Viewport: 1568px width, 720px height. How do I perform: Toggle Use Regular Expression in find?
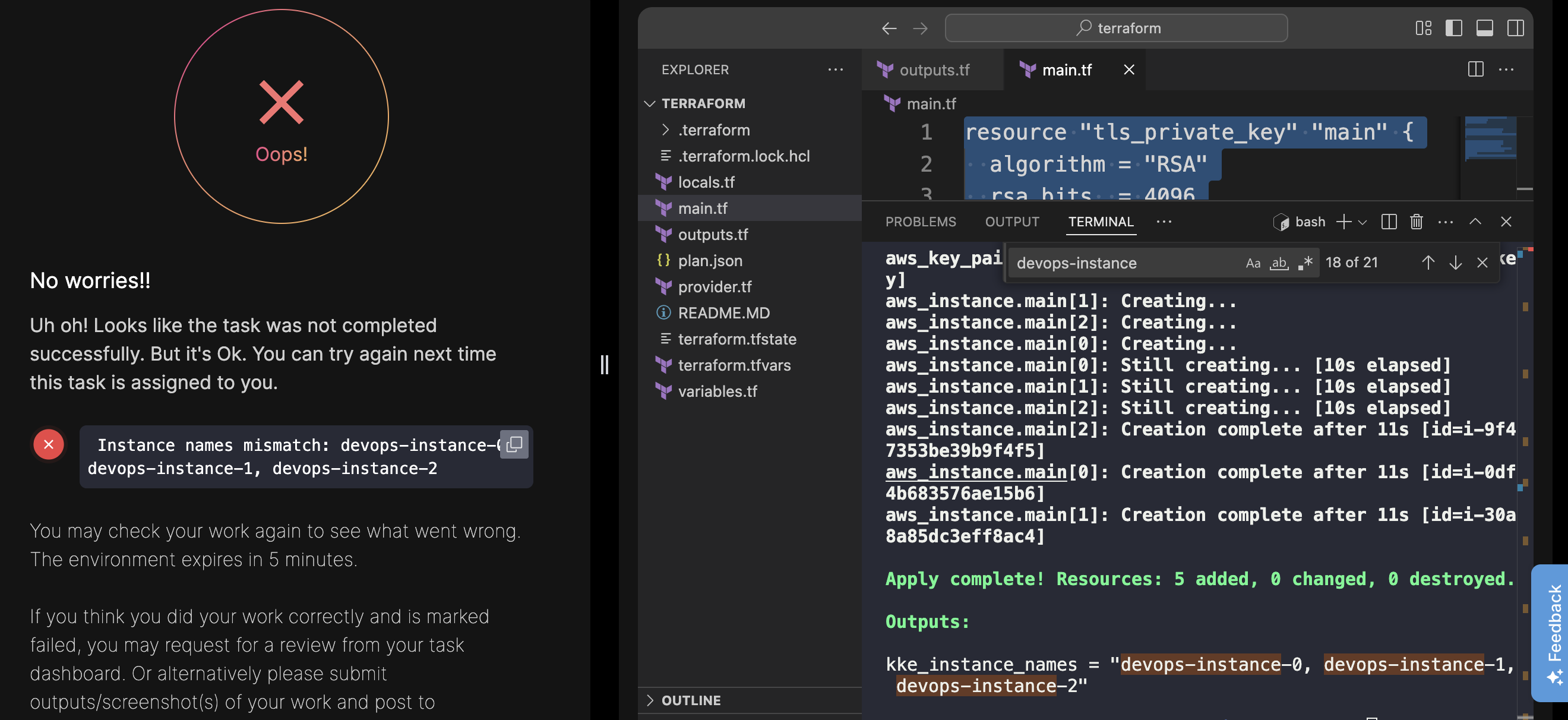tap(1305, 263)
